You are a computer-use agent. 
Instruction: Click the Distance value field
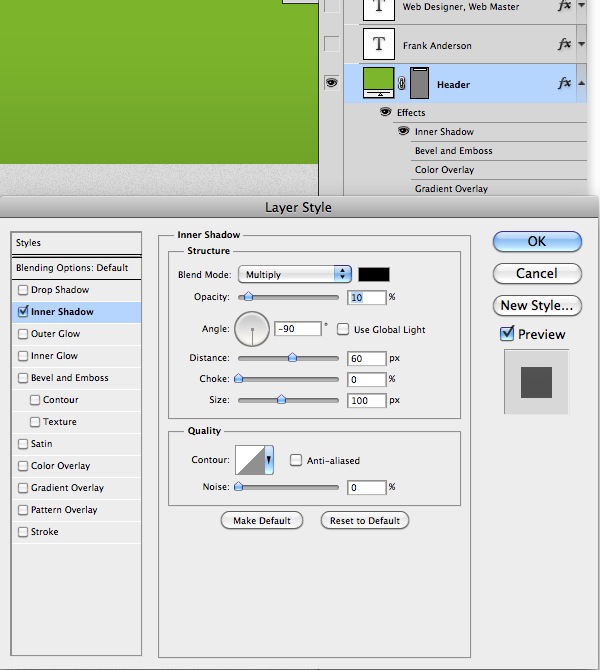(367, 358)
